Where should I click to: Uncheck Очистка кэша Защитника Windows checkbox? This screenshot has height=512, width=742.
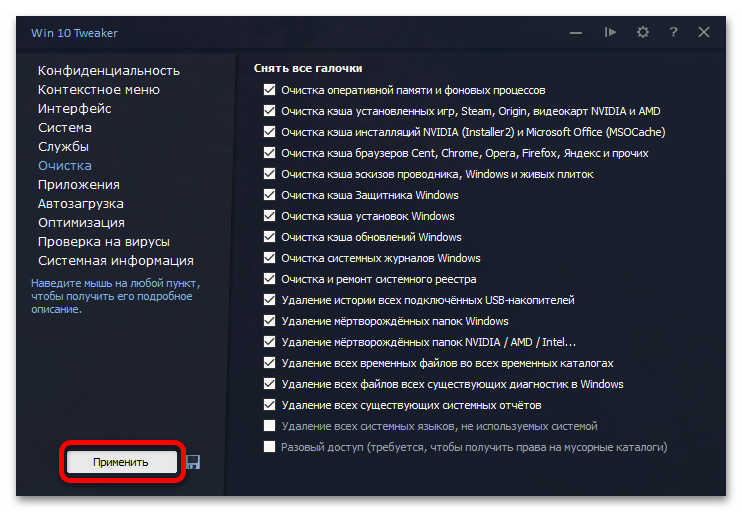269,194
